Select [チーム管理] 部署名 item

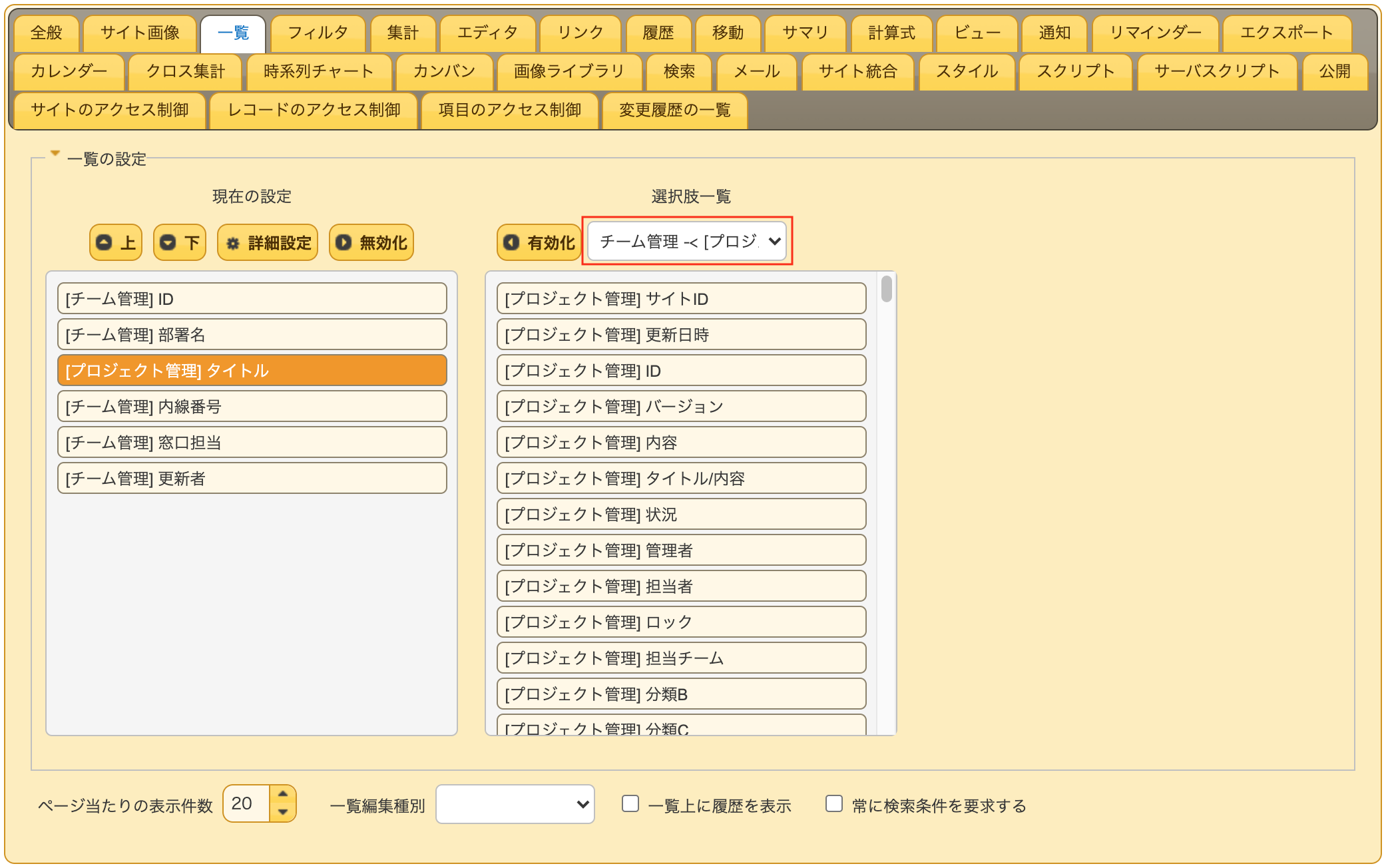tap(252, 334)
